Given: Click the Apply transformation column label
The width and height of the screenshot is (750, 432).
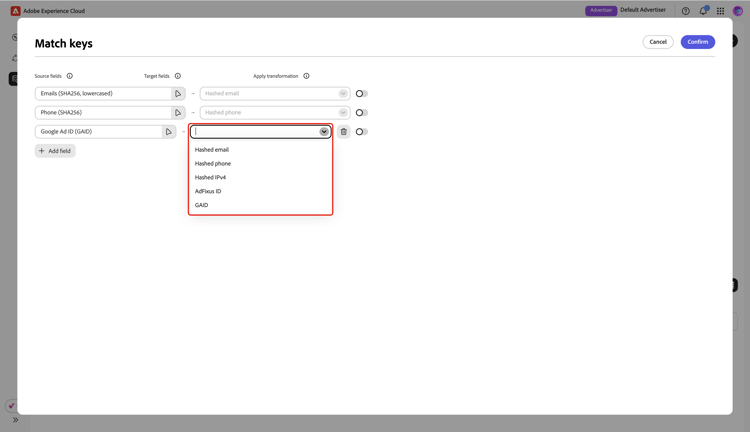Looking at the screenshot, I should pyautogui.click(x=276, y=76).
